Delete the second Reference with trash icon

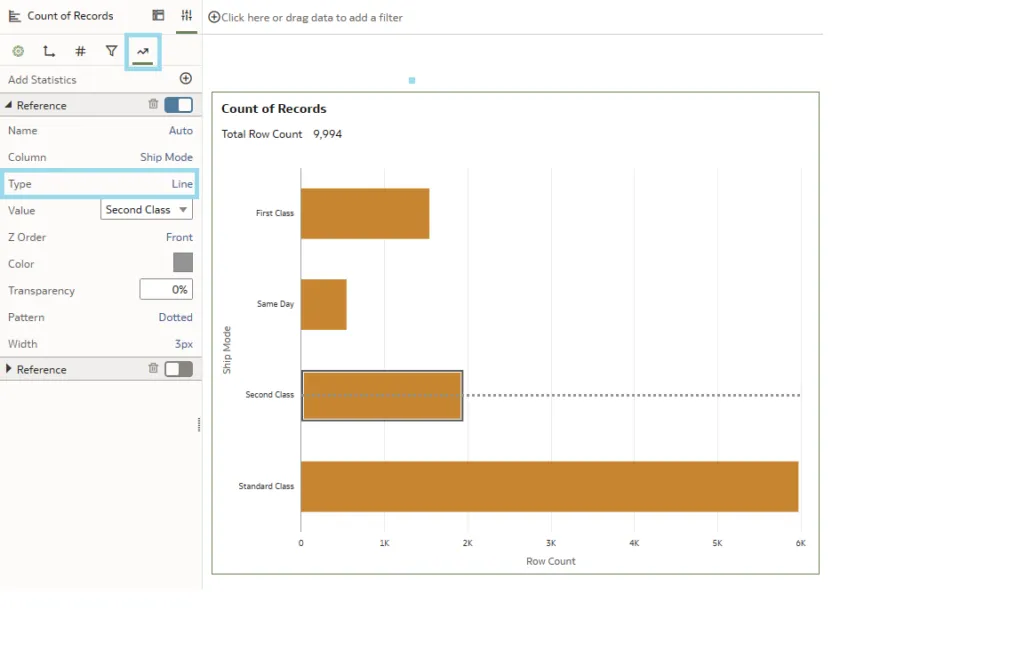153,368
